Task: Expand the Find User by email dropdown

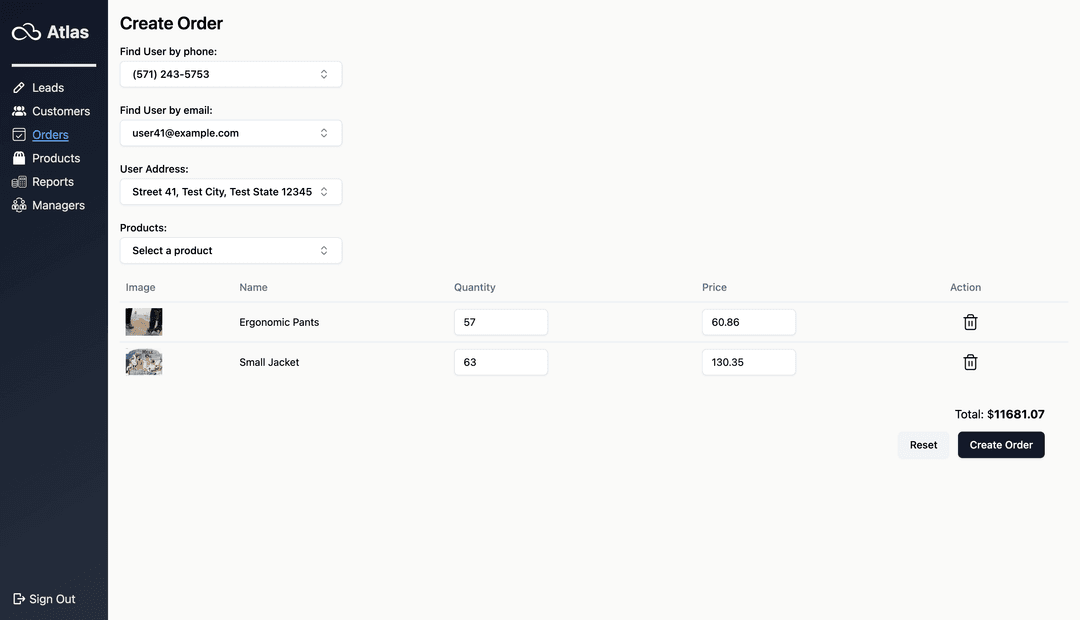Action: tap(230, 133)
